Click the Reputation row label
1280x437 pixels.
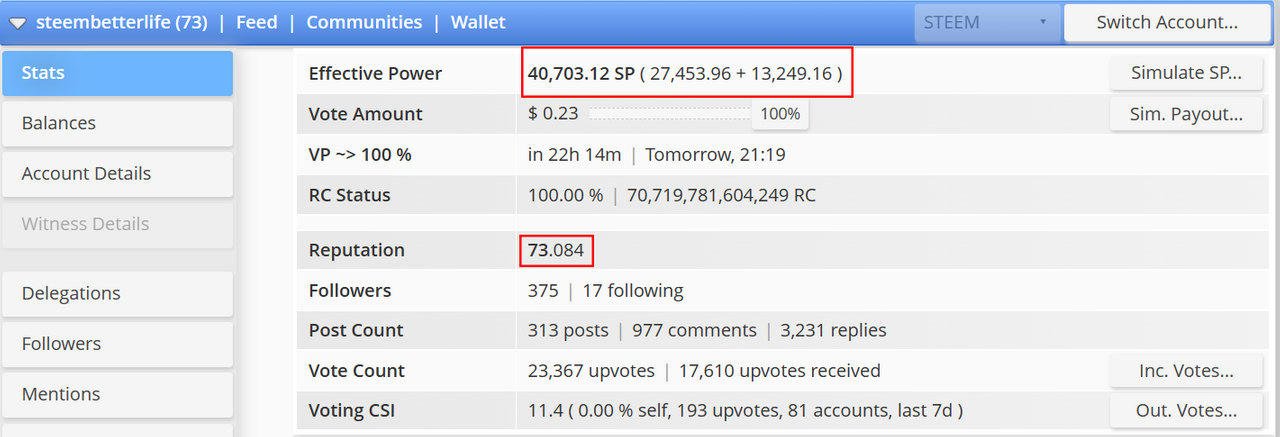pyautogui.click(x=357, y=250)
